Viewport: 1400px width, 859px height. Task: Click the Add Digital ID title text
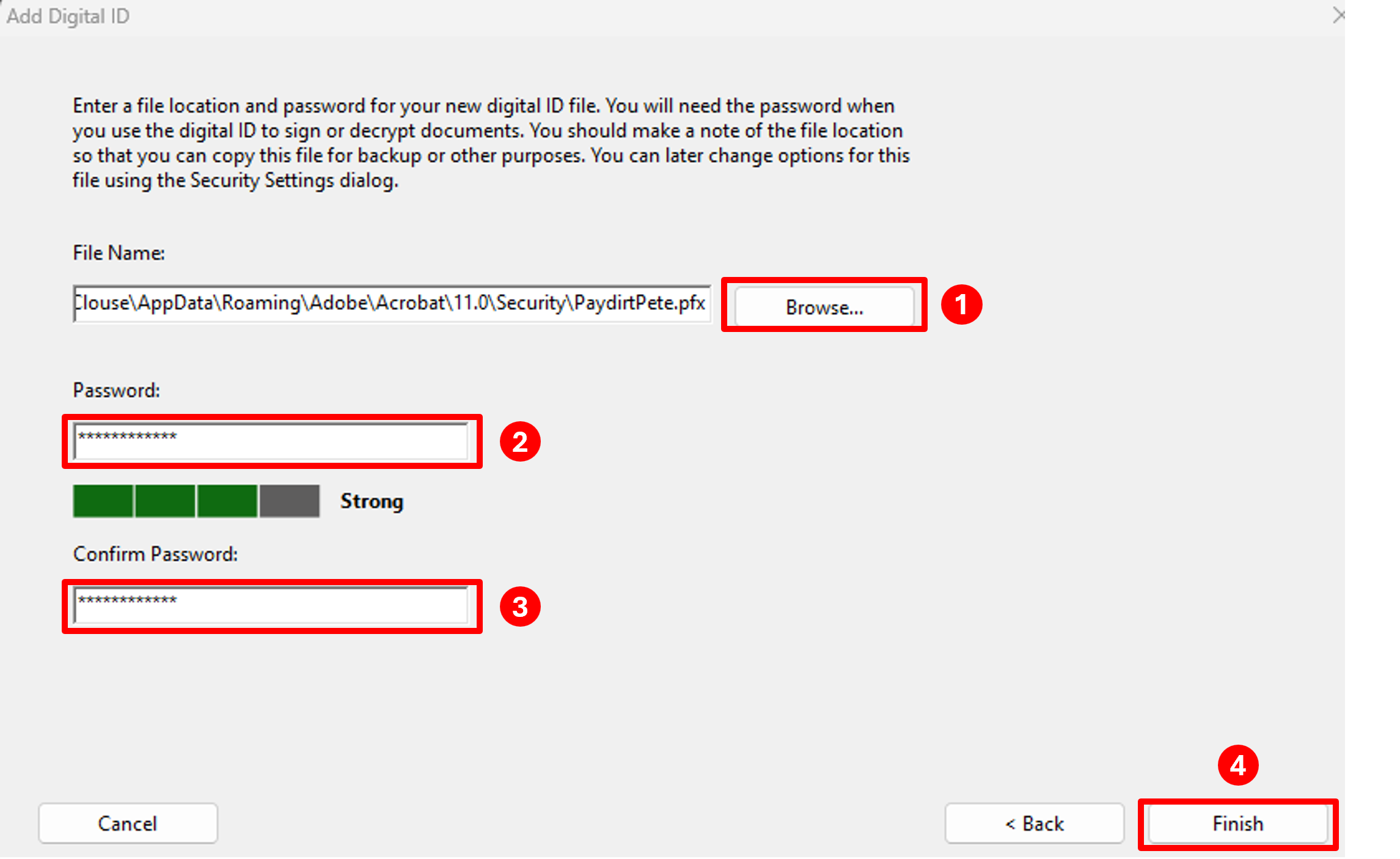point(68,17)
